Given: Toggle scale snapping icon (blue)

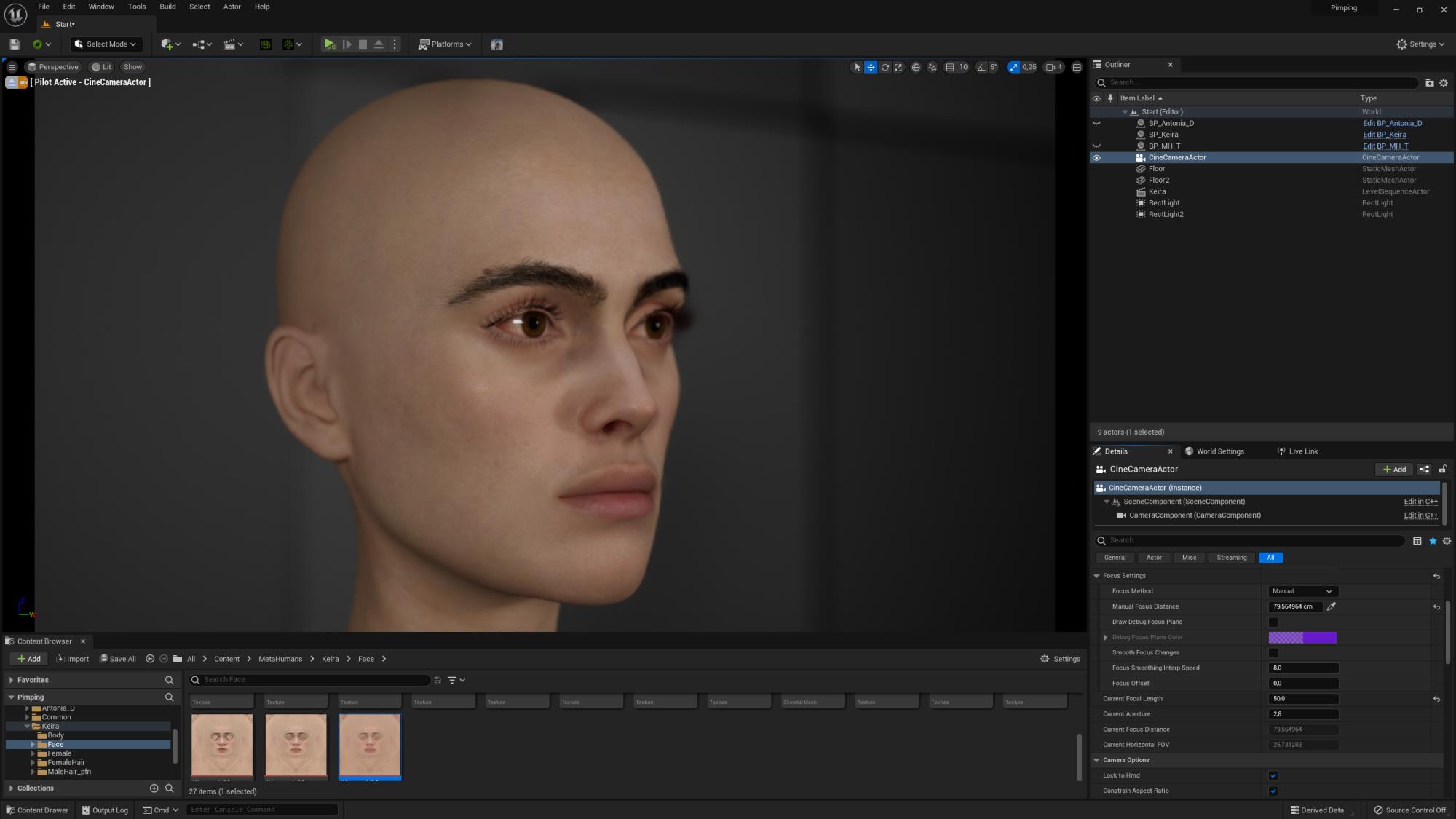Looking at the screenshot, I should tap(1013, 67).
